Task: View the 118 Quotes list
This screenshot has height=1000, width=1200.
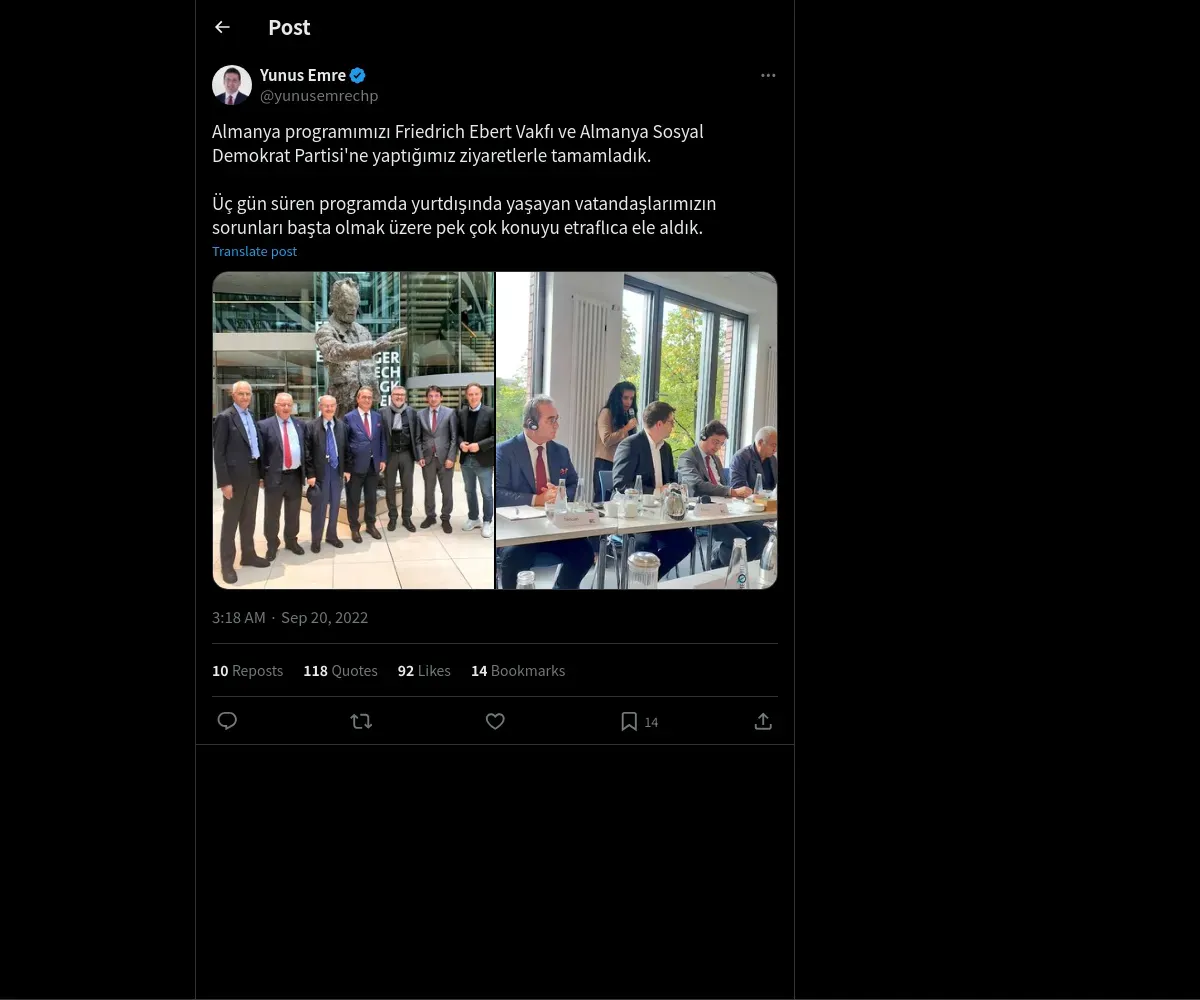Action: click(x=340, y=671)
